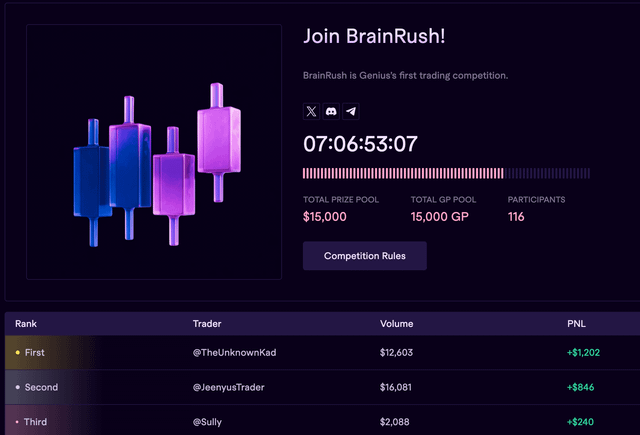The image size is (640, 435).
Task: Open trader @JeenyusTrader profile
Action: point(228,387)
